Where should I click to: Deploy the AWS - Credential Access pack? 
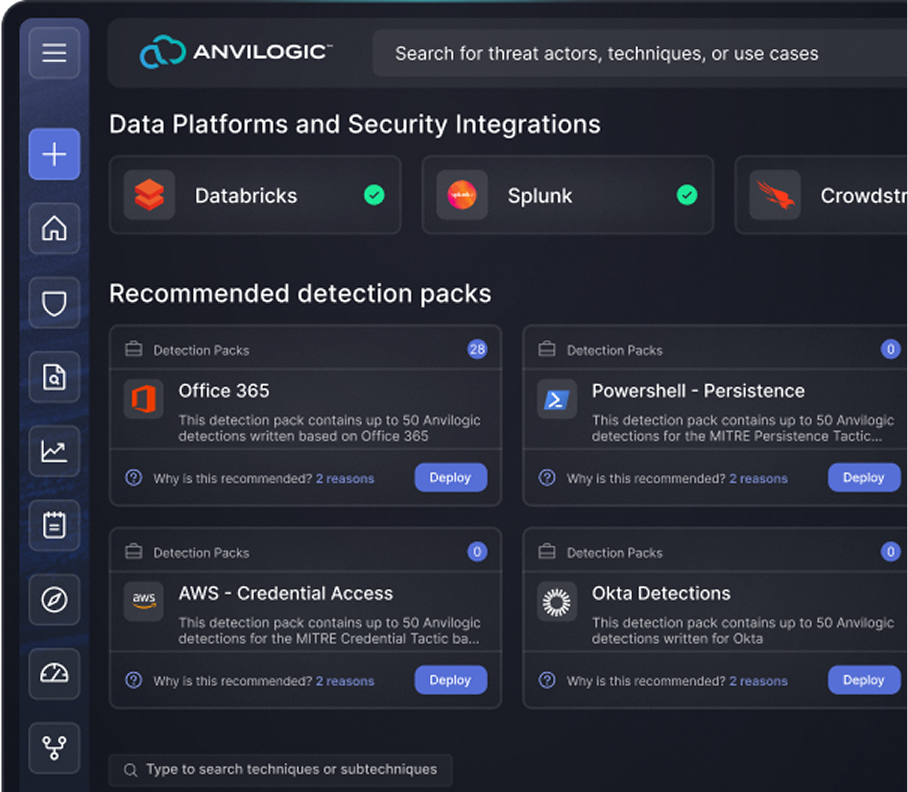451,680
